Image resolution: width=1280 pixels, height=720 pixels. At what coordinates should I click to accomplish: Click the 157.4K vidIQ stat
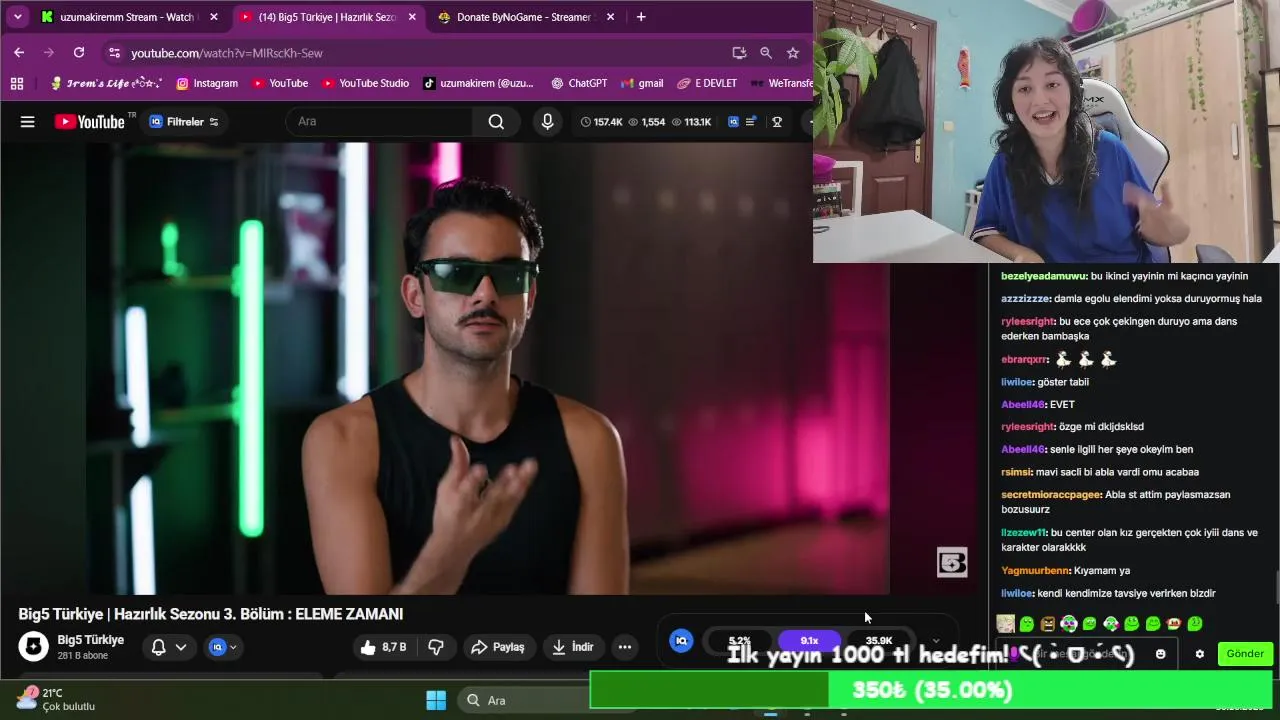601,122
